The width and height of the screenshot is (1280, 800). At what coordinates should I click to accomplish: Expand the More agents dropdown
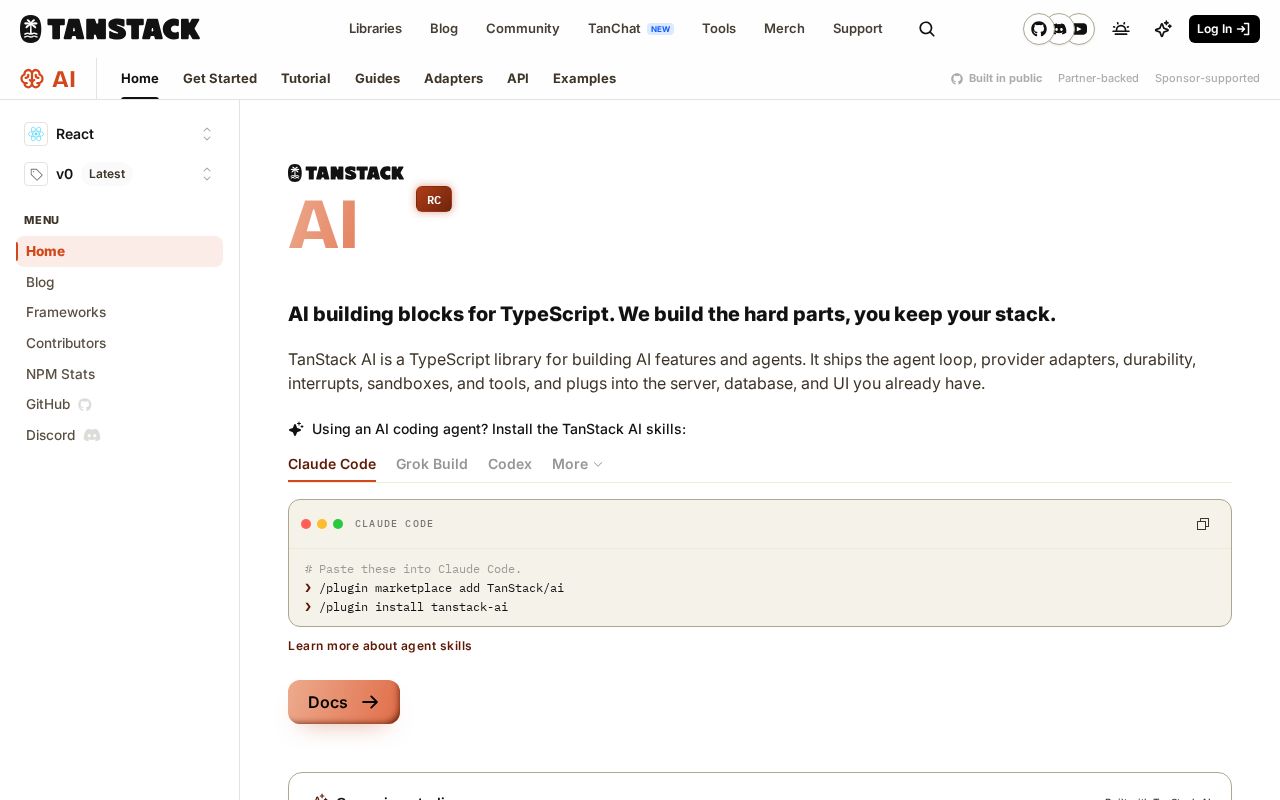(578, 464)
